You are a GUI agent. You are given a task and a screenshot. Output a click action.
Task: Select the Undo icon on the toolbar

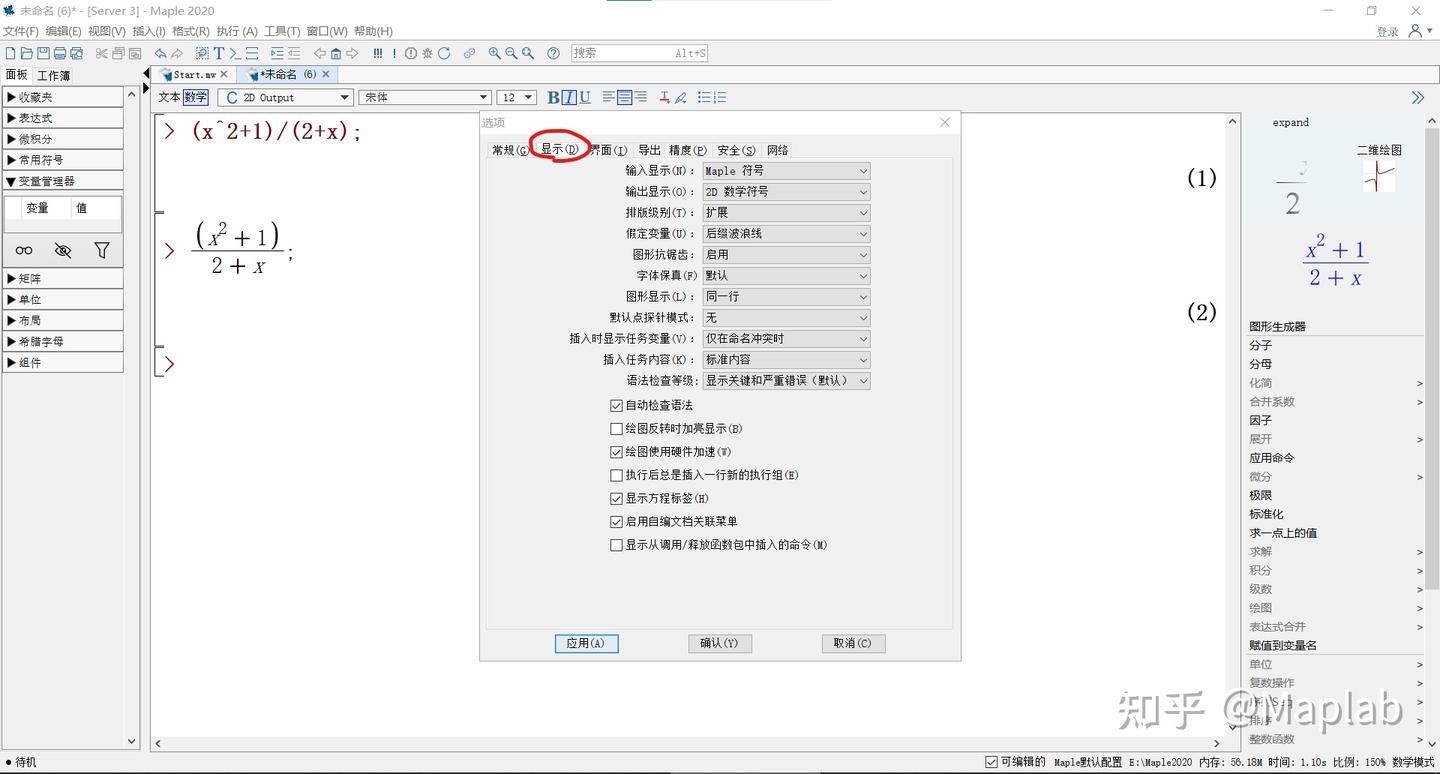pyautogui.click(x=160, y=53)
